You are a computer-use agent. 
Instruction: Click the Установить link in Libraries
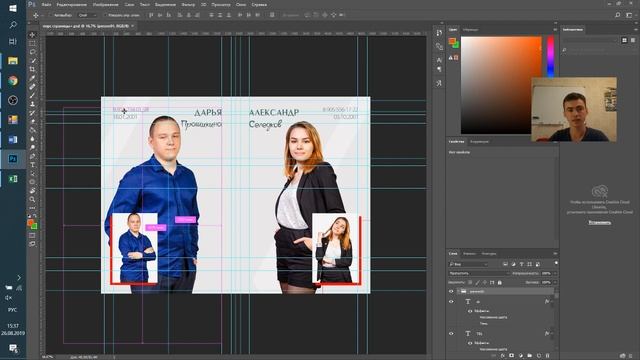pos(600,222)
